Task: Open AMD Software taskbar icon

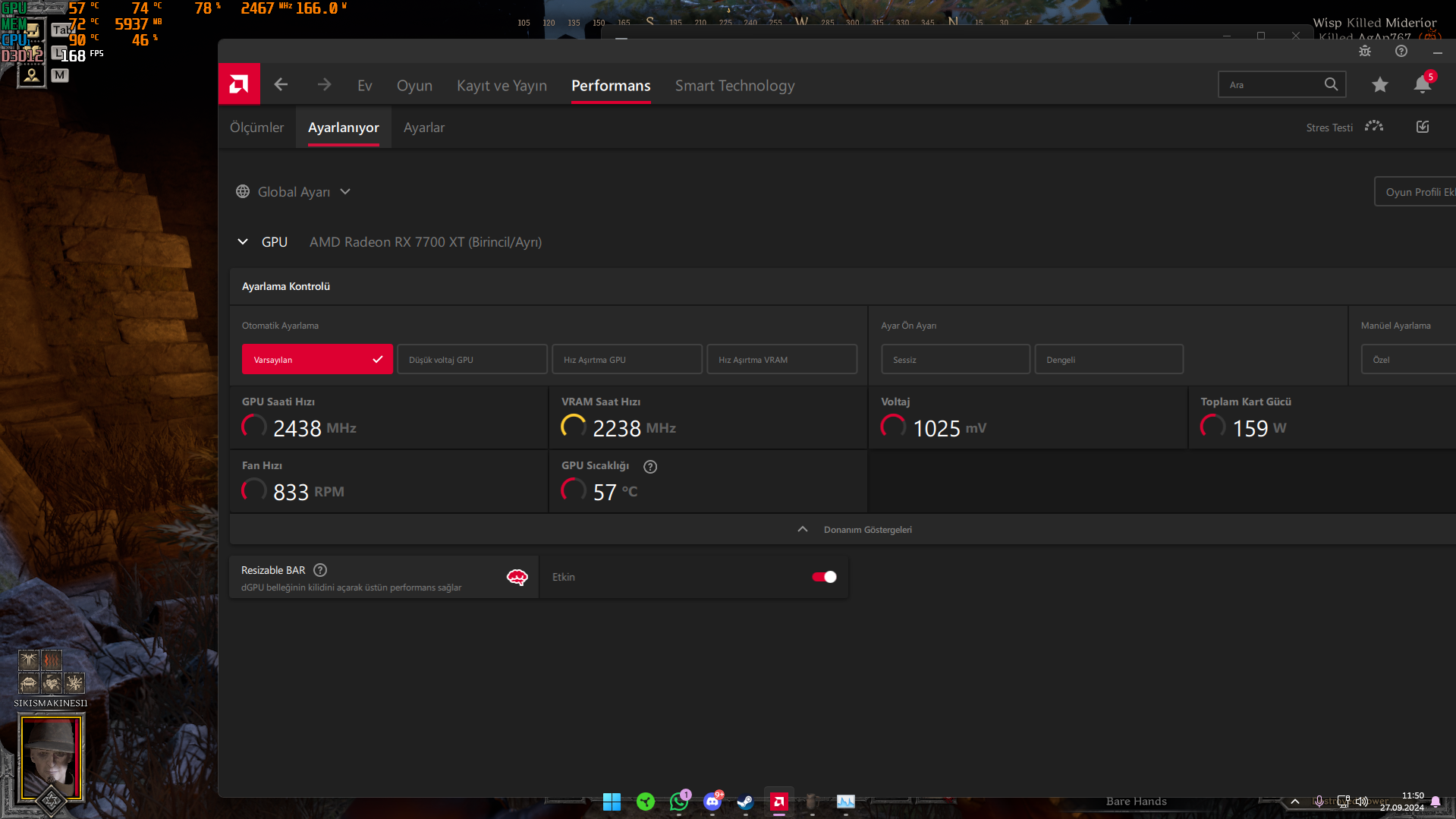Action: (779, 802)
